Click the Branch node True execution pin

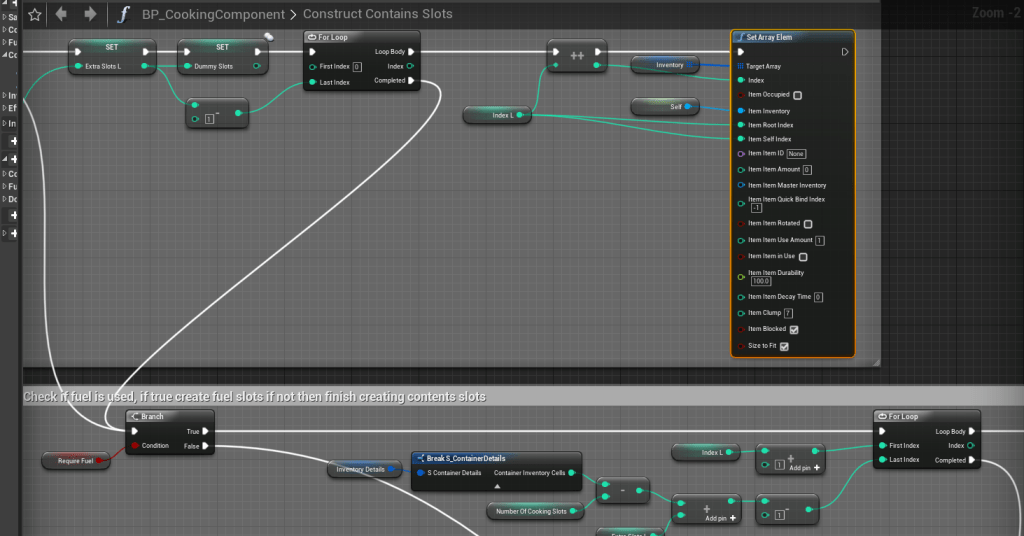point(206,431)
